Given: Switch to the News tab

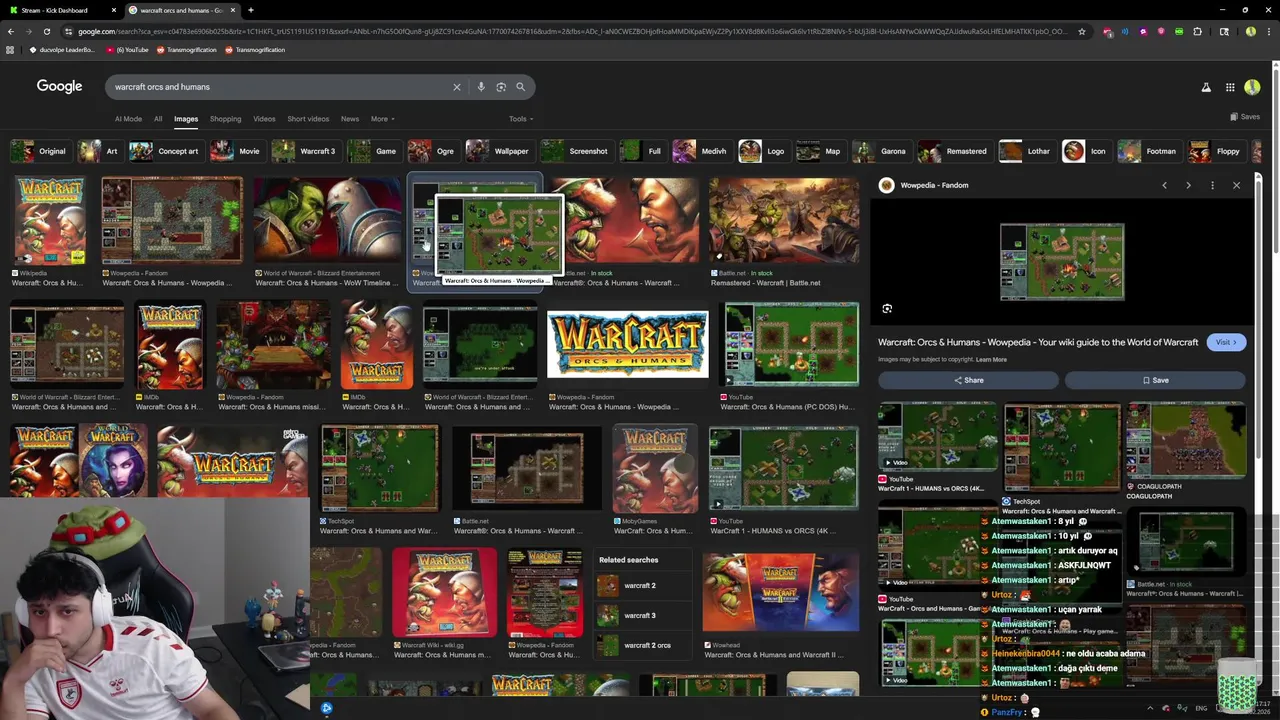Looking at the screenshot, I should coord(350,119).
